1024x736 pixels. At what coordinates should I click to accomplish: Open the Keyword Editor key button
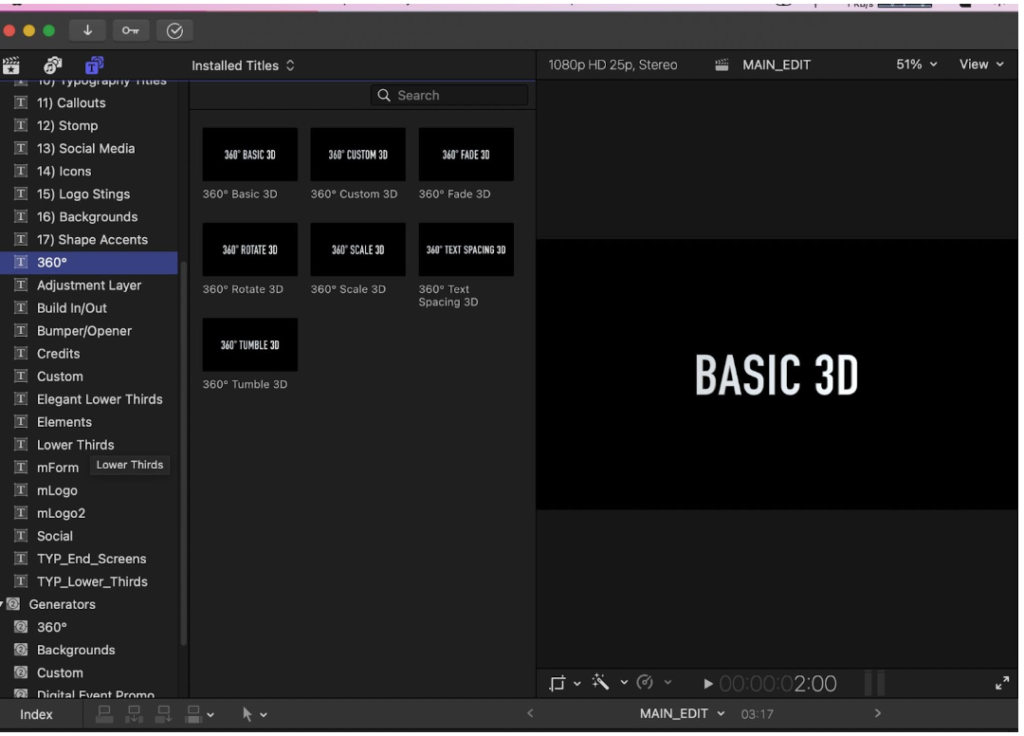pyautogui.click(x=131, y=31)
